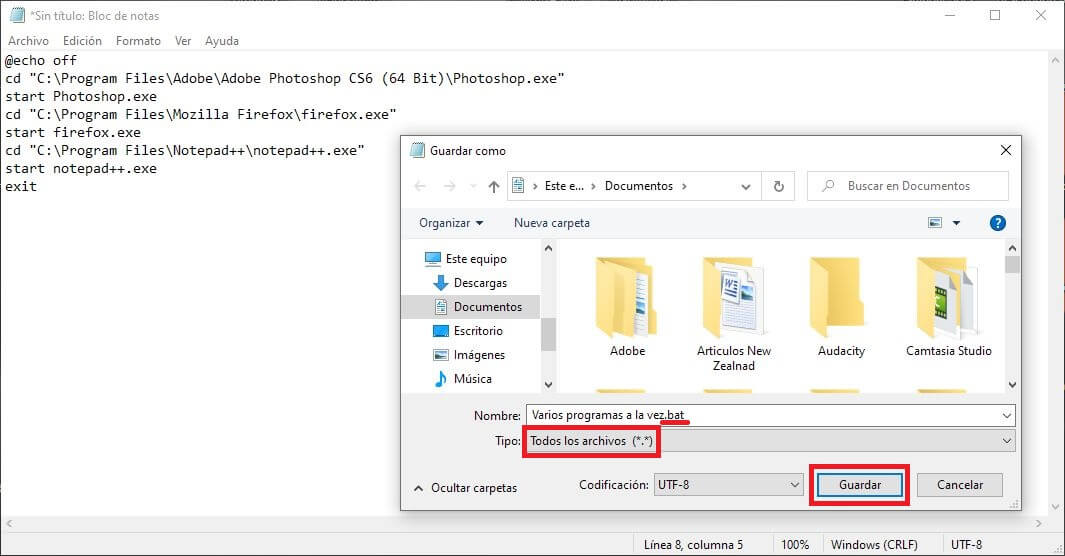This screenshot has height=556, width=1065.
Task: Select the Camtasia Studio folder
Action: point(948,308)
